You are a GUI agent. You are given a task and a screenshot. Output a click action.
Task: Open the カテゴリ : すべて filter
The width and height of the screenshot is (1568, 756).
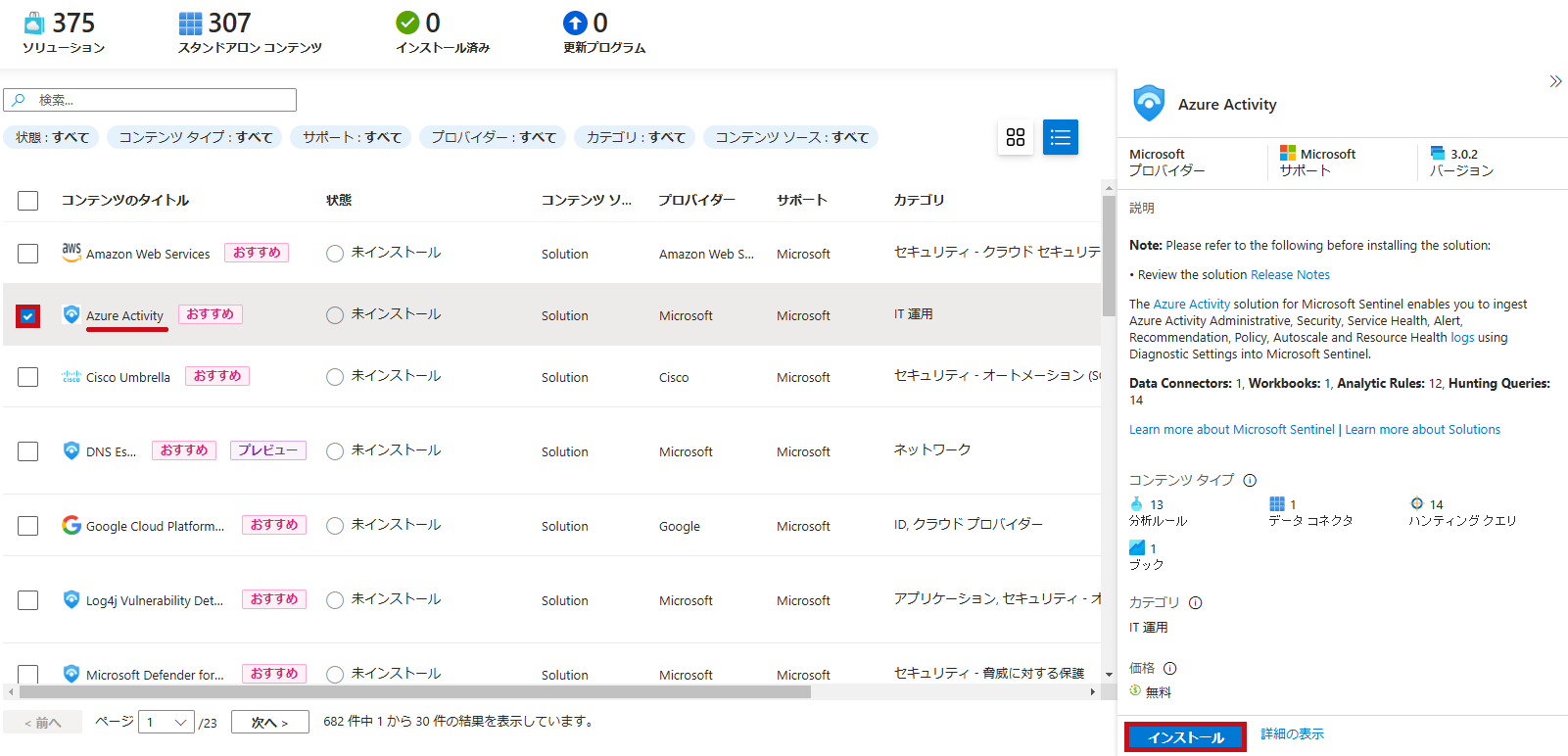(x=635, y=137)
